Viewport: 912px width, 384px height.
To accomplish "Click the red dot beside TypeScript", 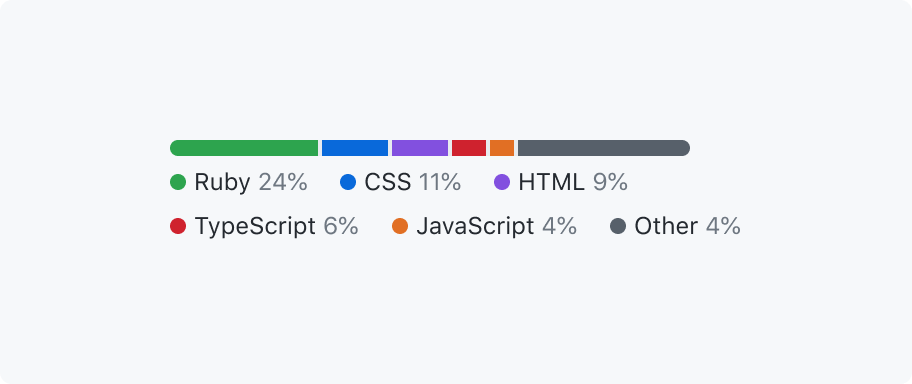I will (178, 226).
